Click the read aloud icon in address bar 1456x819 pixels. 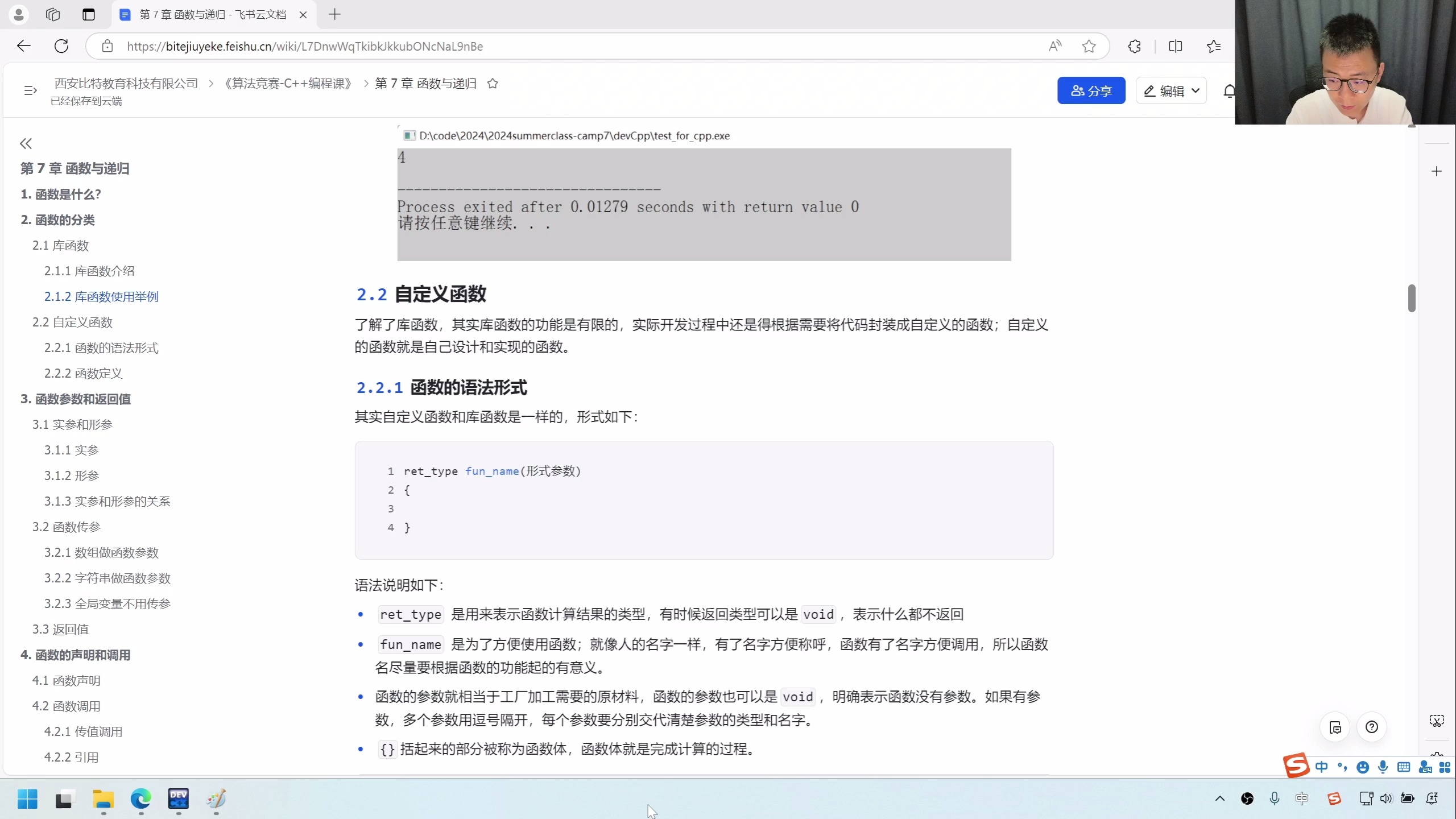click(x=1055, y=46)
